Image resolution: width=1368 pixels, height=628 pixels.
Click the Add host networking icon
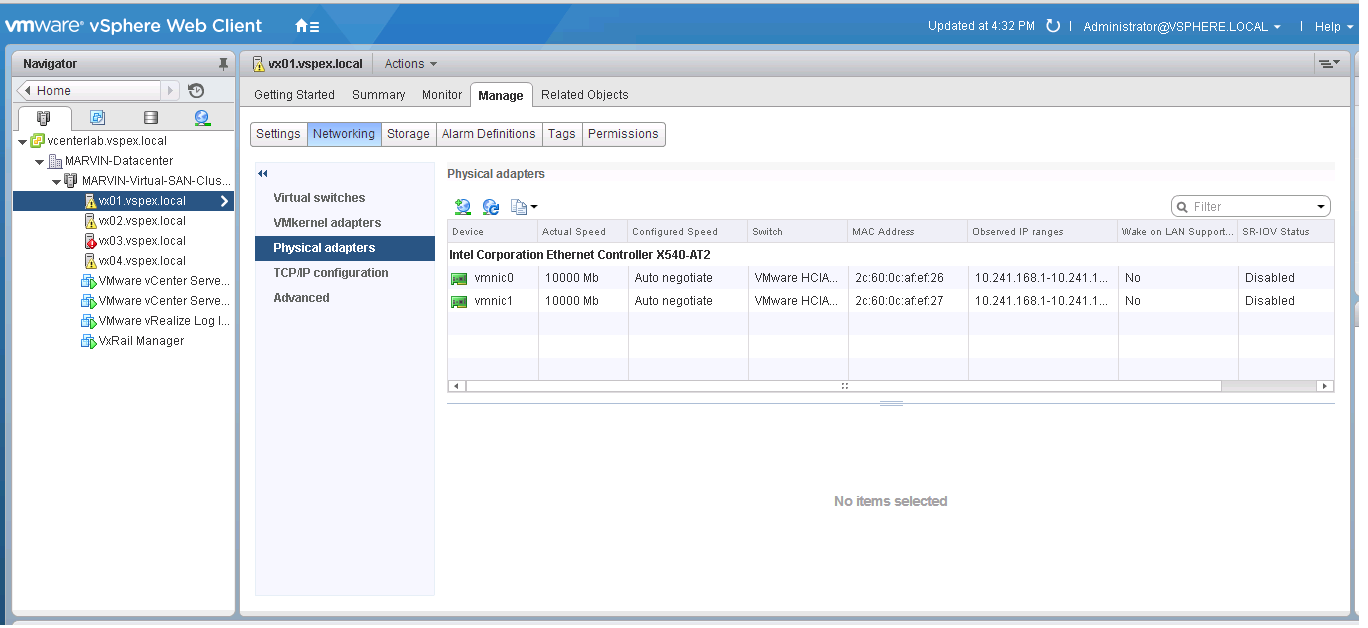tap(462, 207)
